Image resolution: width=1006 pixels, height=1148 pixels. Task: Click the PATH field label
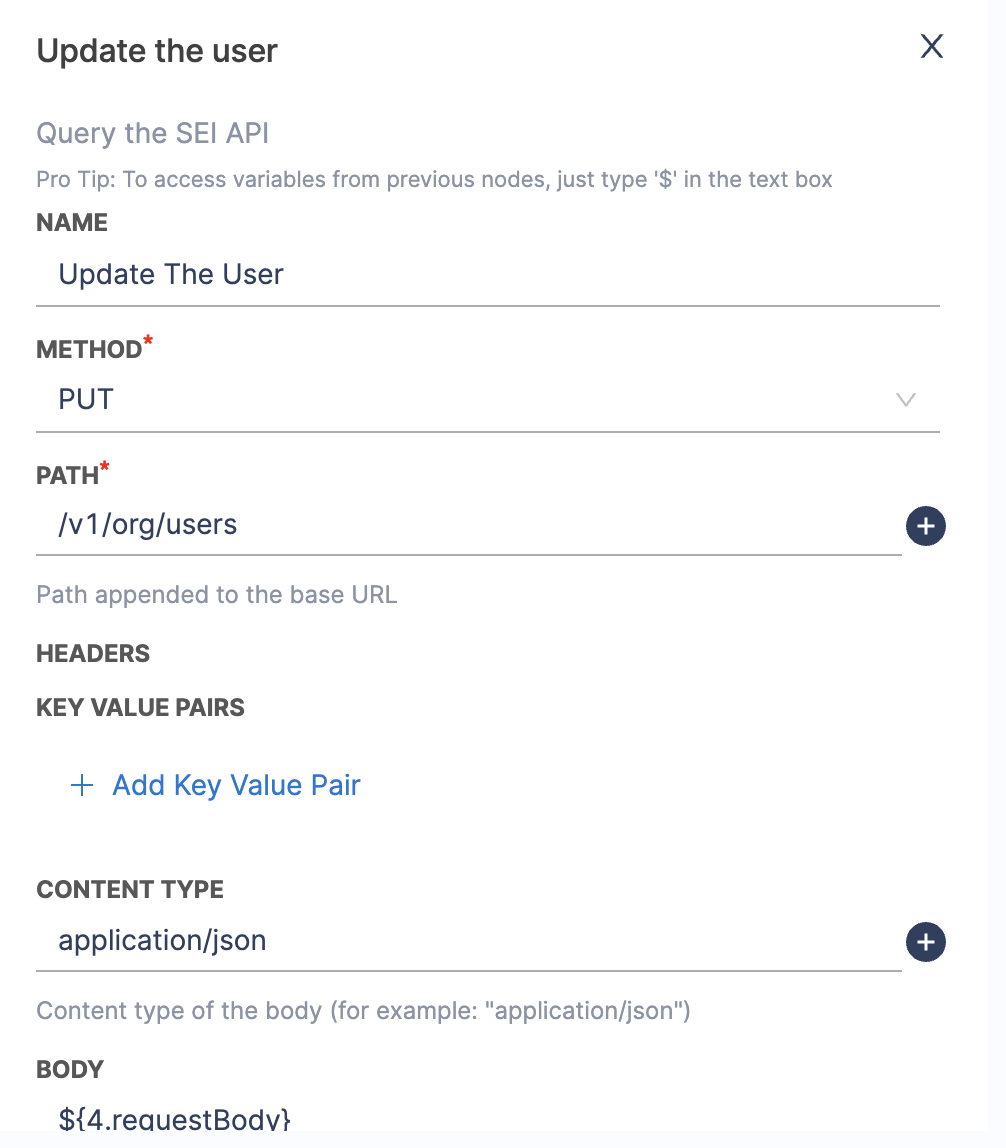coord(67,476)
